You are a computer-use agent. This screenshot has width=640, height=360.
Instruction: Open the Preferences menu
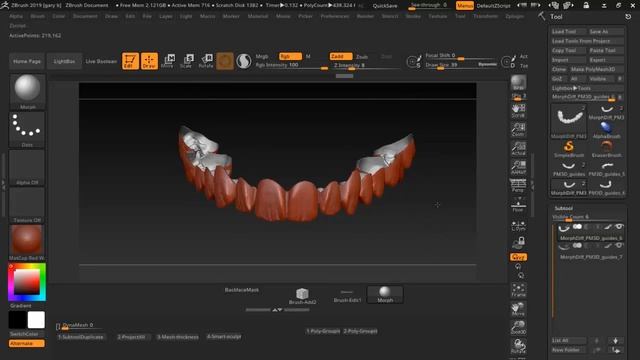pos(335,16)
